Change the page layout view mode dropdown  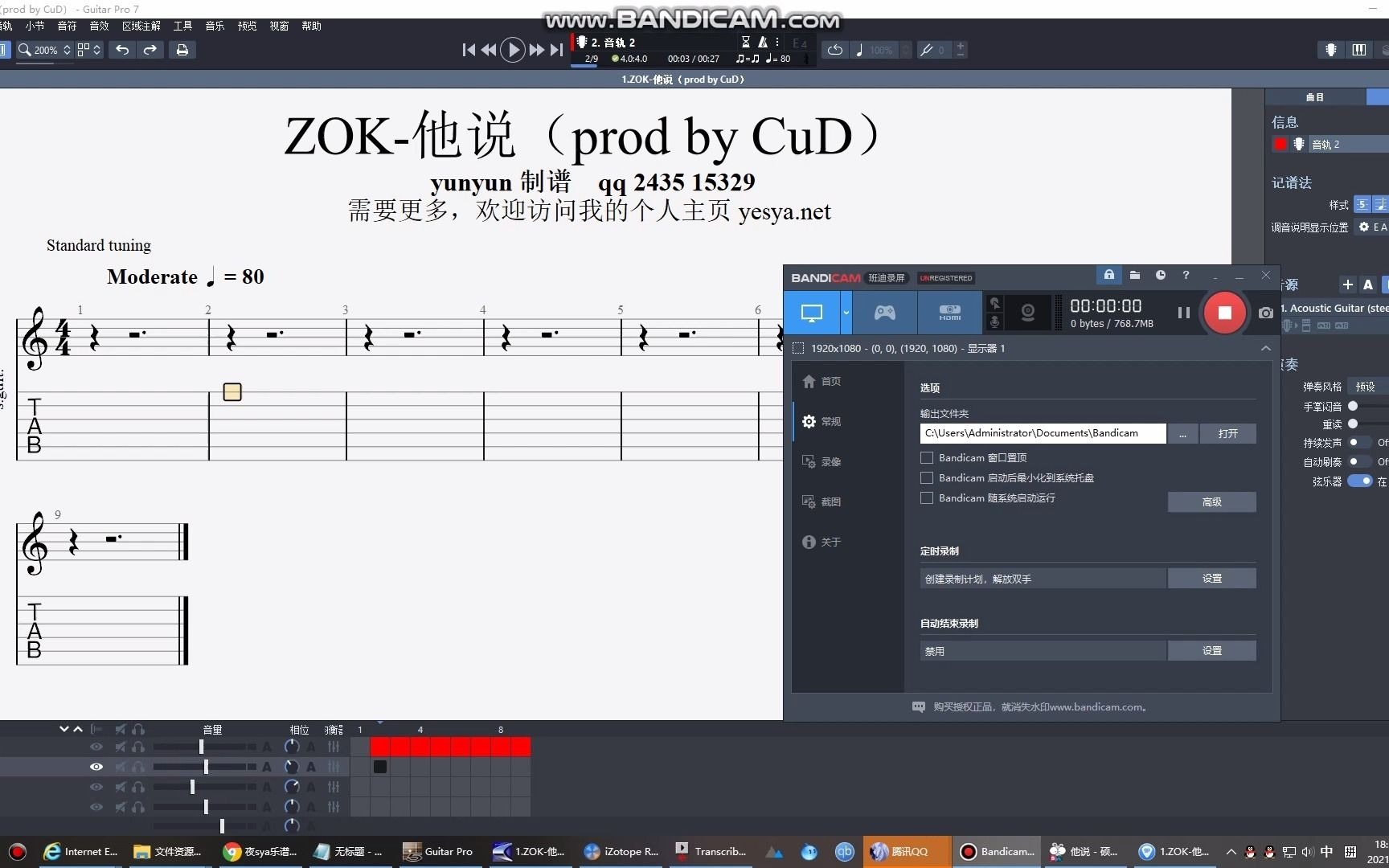pyautogui.click(x=89, y=50)
